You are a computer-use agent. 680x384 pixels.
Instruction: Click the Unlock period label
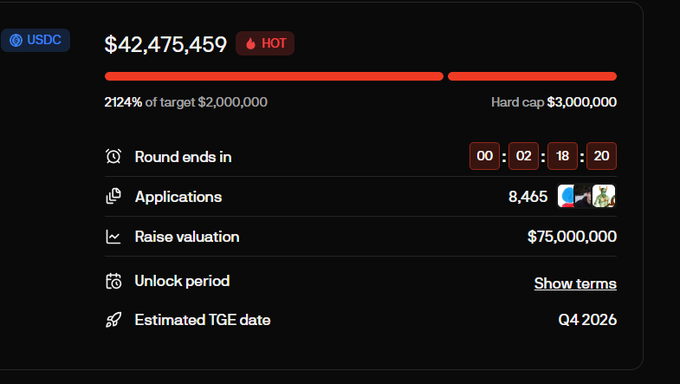(182, 281)
